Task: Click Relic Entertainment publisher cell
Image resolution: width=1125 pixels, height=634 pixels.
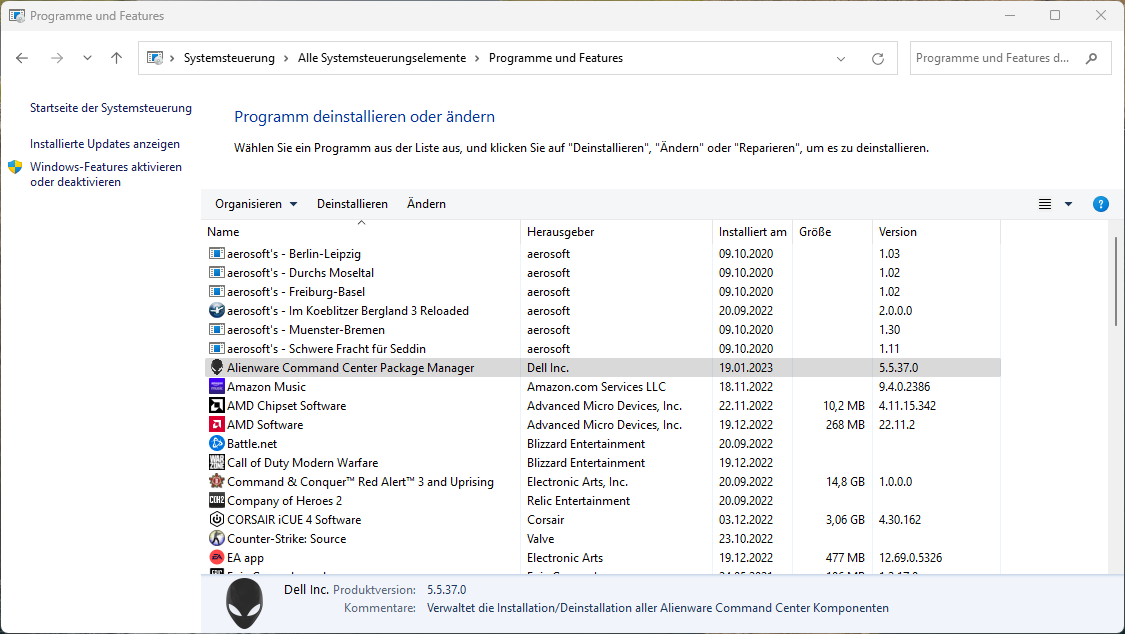Action: pos(578,501)
